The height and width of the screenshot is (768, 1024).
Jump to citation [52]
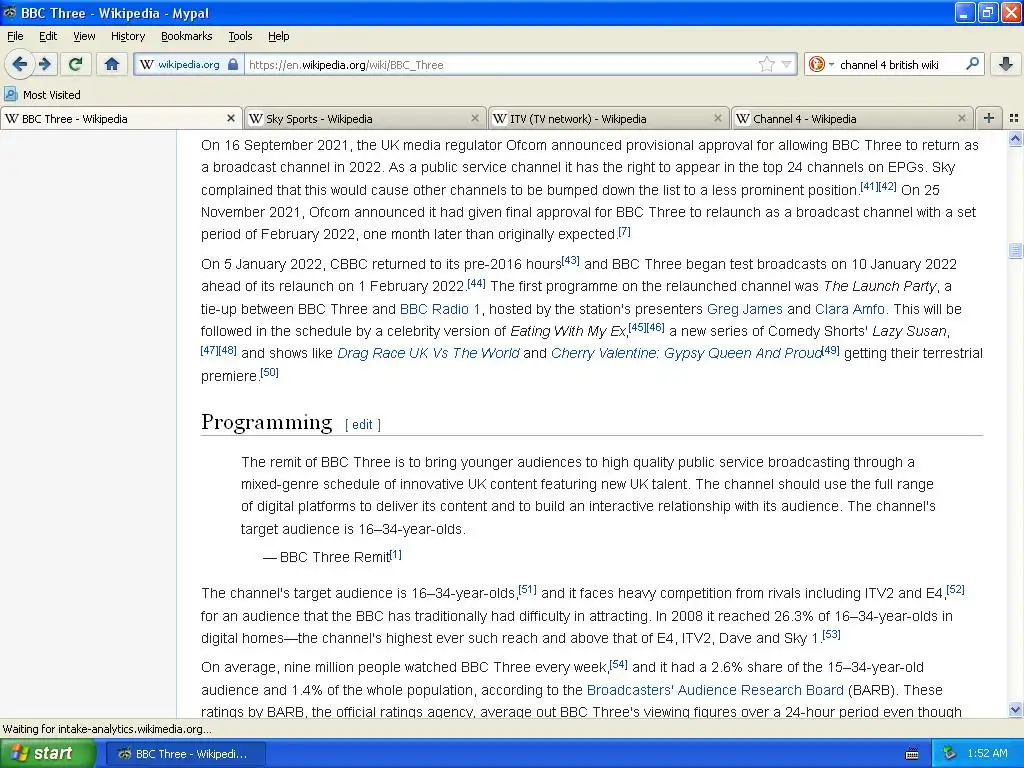click(955, 590)
